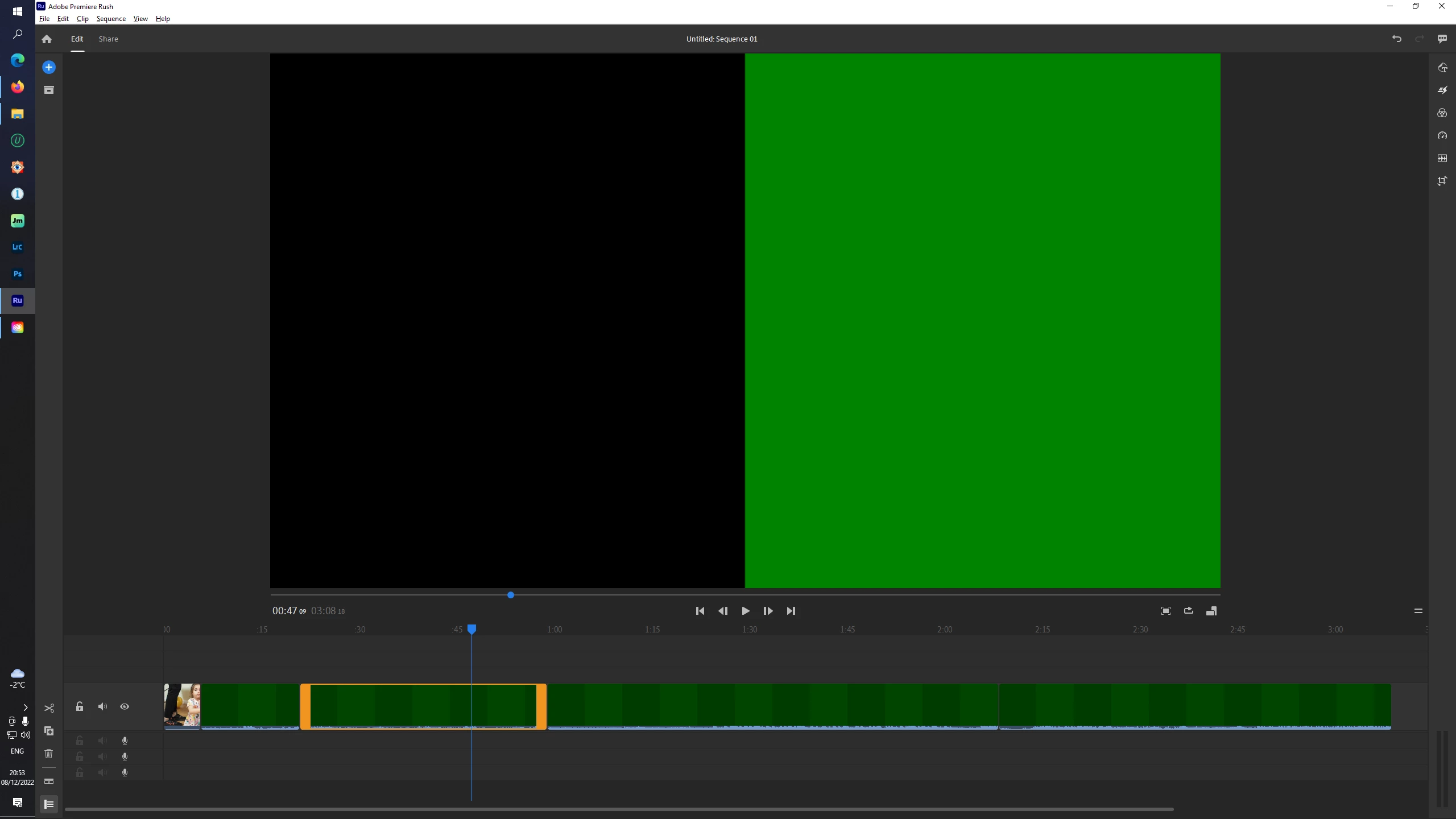
Task: Click the blue Add Media plus button
Action: click(x=49, y=67)
